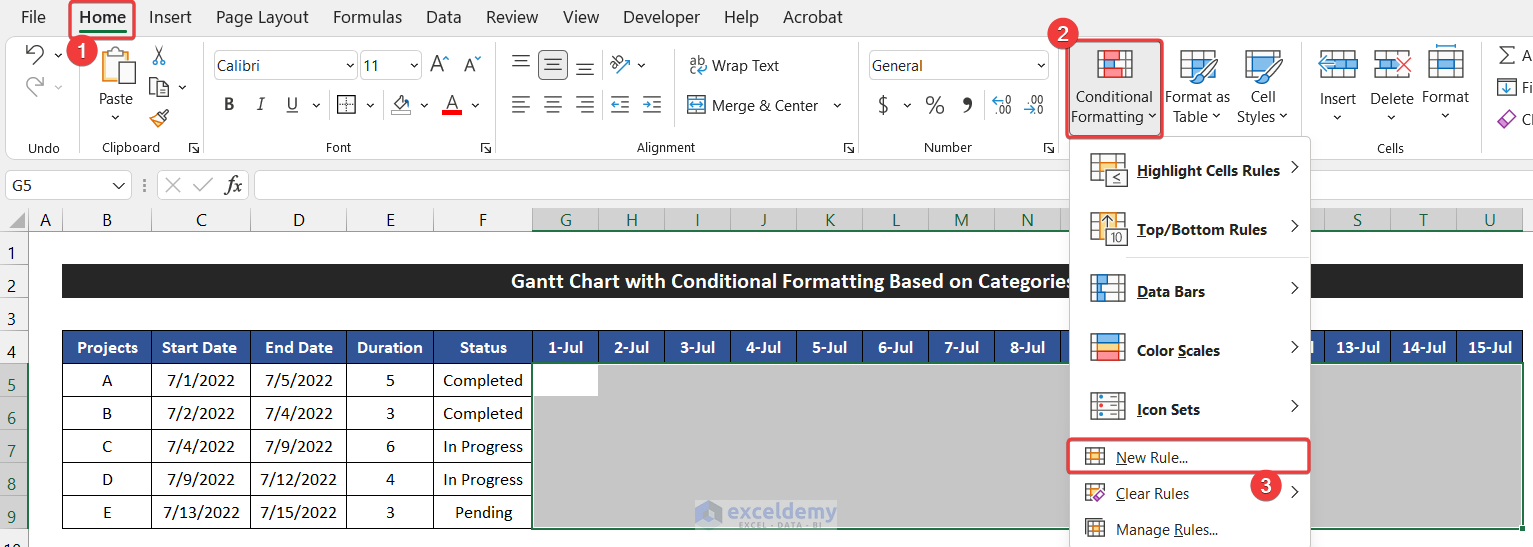The image size is (1533, 547).
Task: Open Fill Color dropdown arrow
Action: tap(423, 105)
